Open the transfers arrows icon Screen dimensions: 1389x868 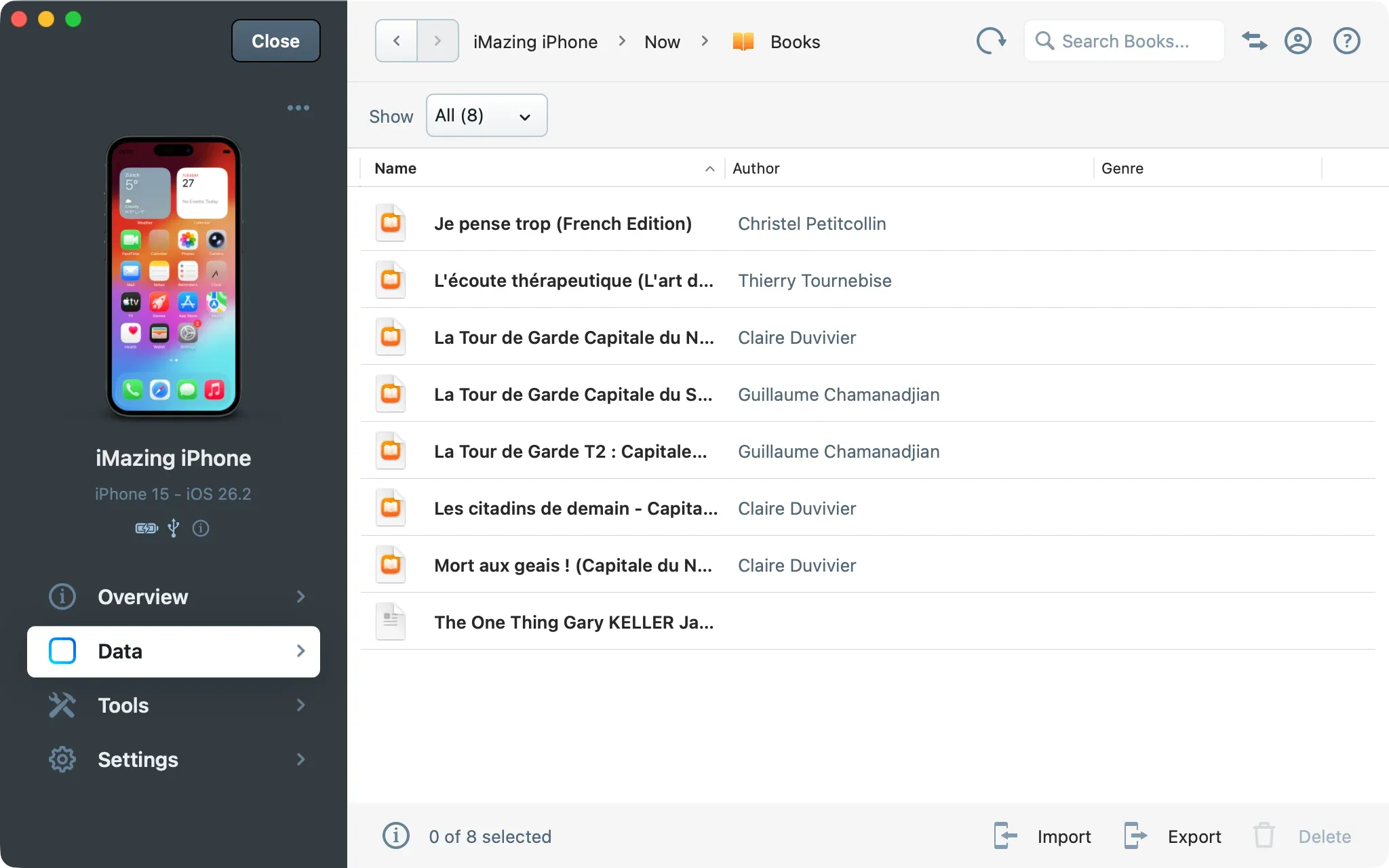tap(1254, 41)
